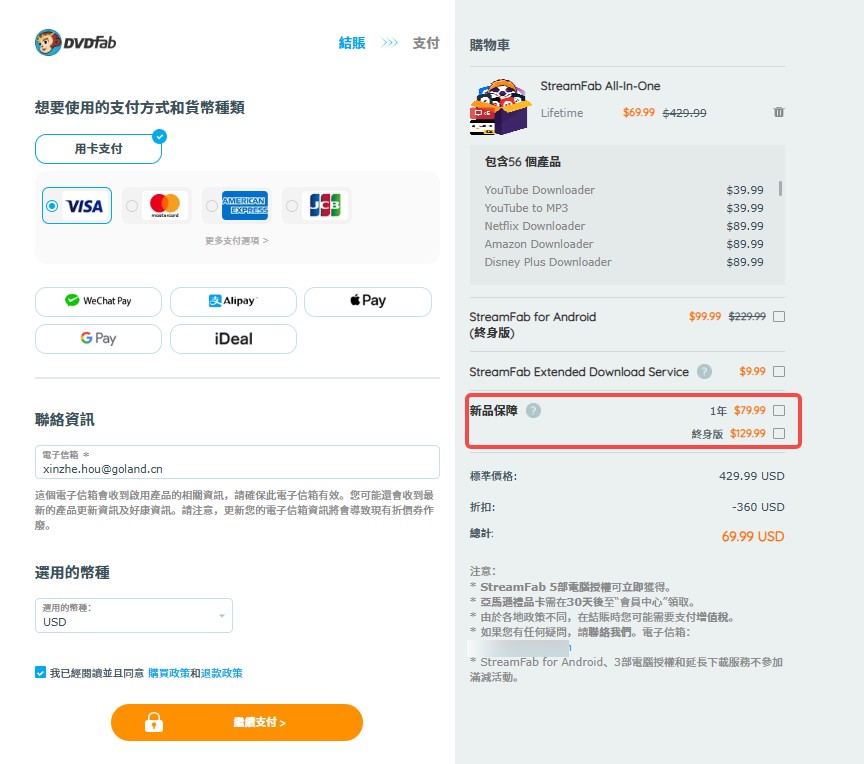Click Amazon Downloader in product list
The image size is (864, 764).
539,244
